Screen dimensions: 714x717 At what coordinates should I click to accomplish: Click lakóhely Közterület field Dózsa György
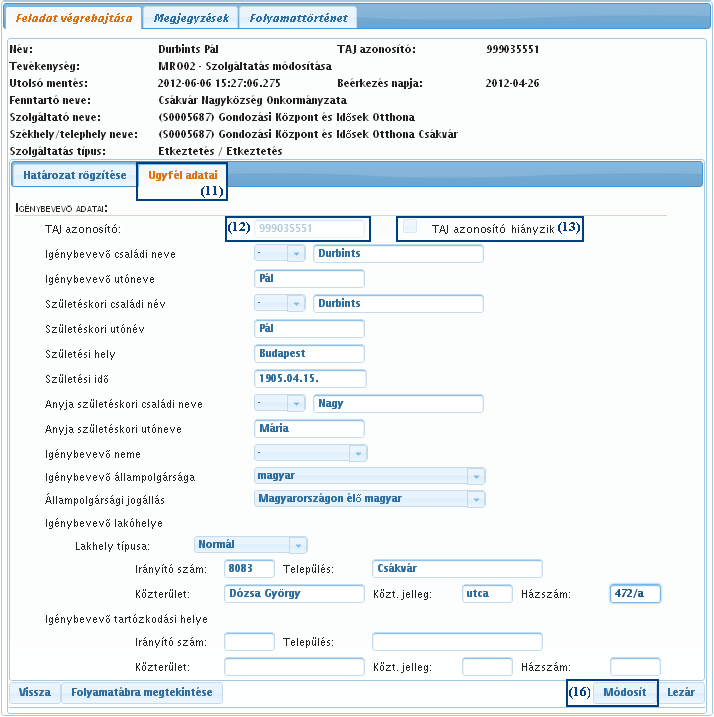pos(294,594)
